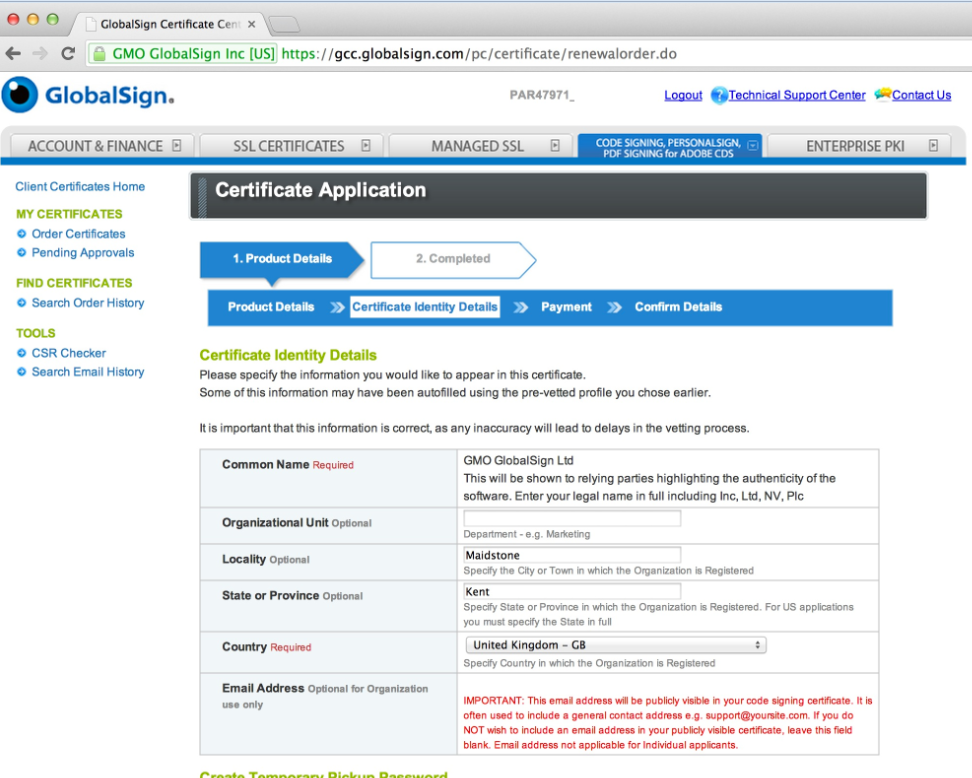
Task: Open the ACCOUNT & FINANCE tab
Action: (103, 146)
